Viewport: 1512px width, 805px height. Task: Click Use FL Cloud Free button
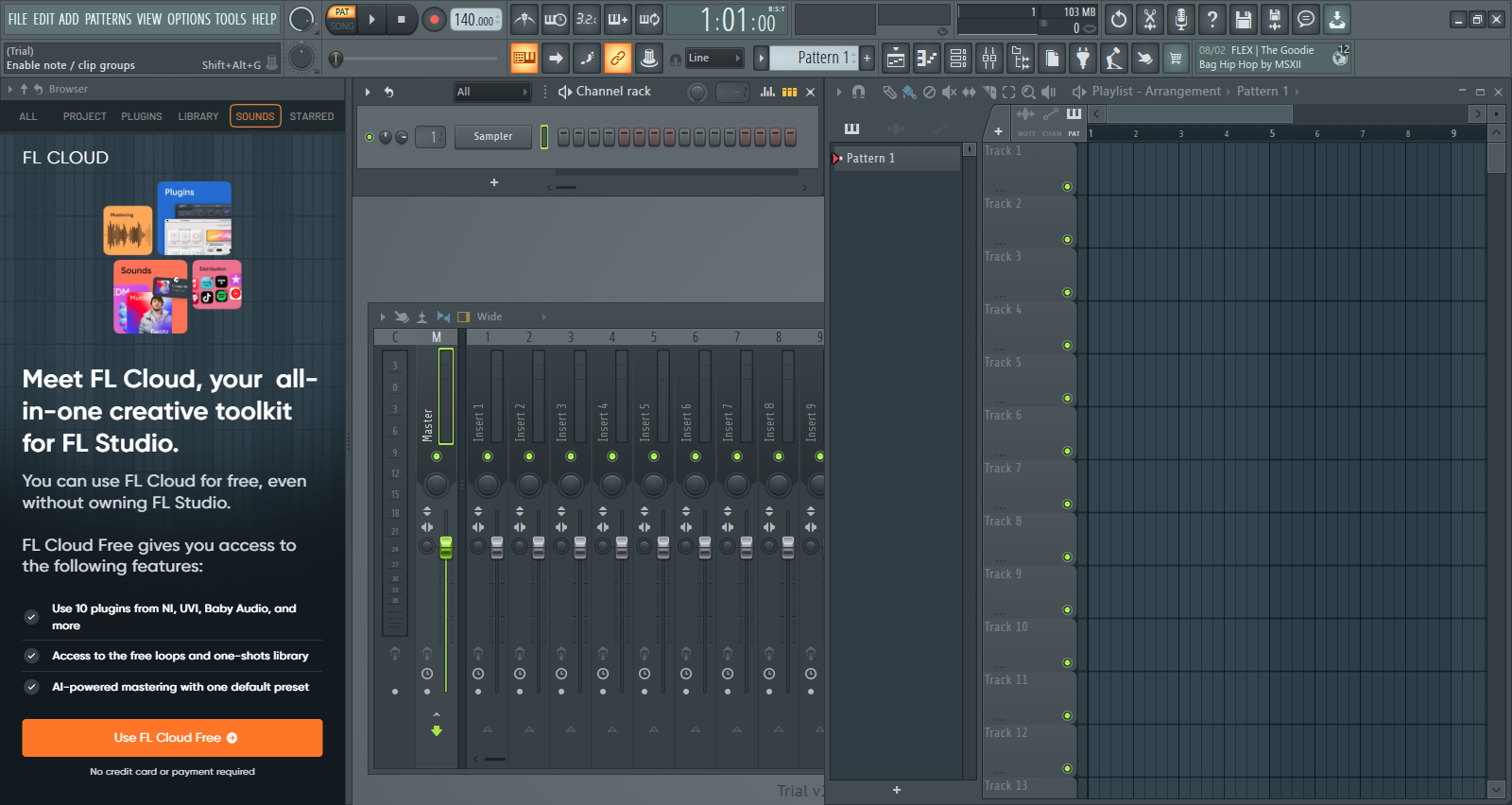(172, 738)
